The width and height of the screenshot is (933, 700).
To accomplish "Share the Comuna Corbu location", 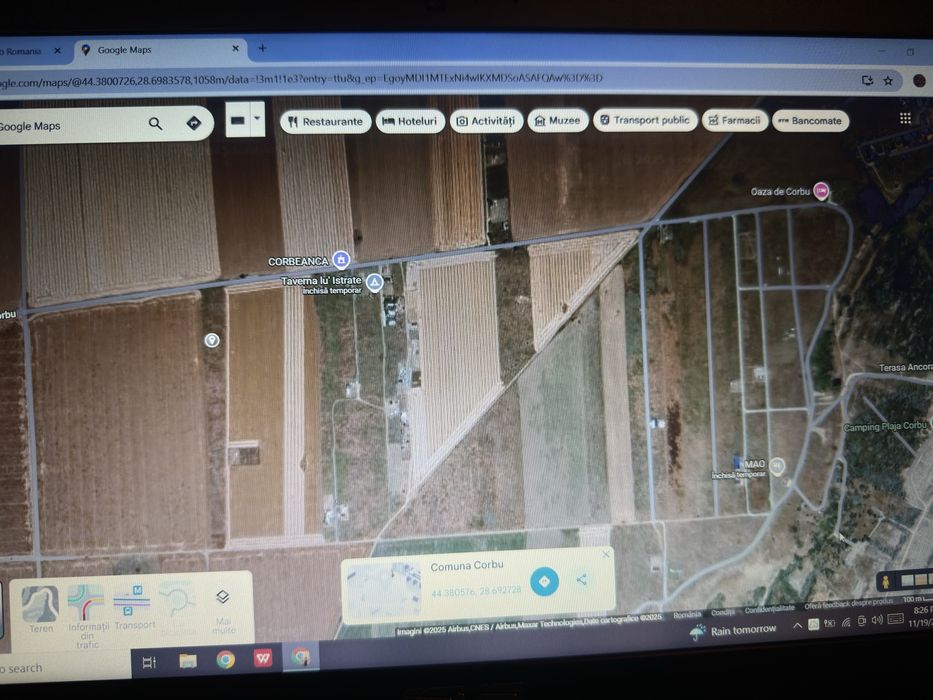I will (582, 580).
